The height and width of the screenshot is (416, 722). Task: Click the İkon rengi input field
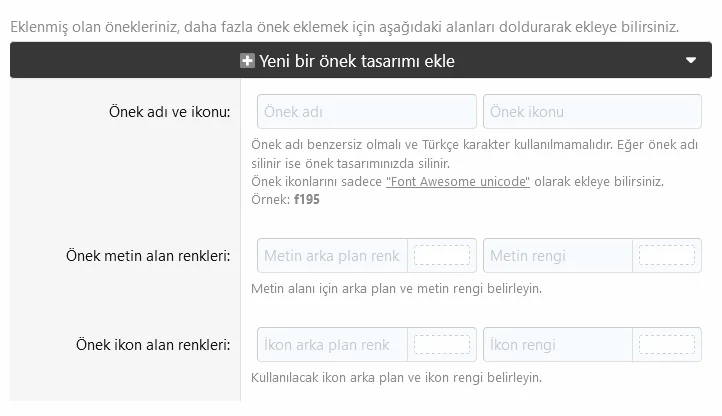[x=558, y=345]
